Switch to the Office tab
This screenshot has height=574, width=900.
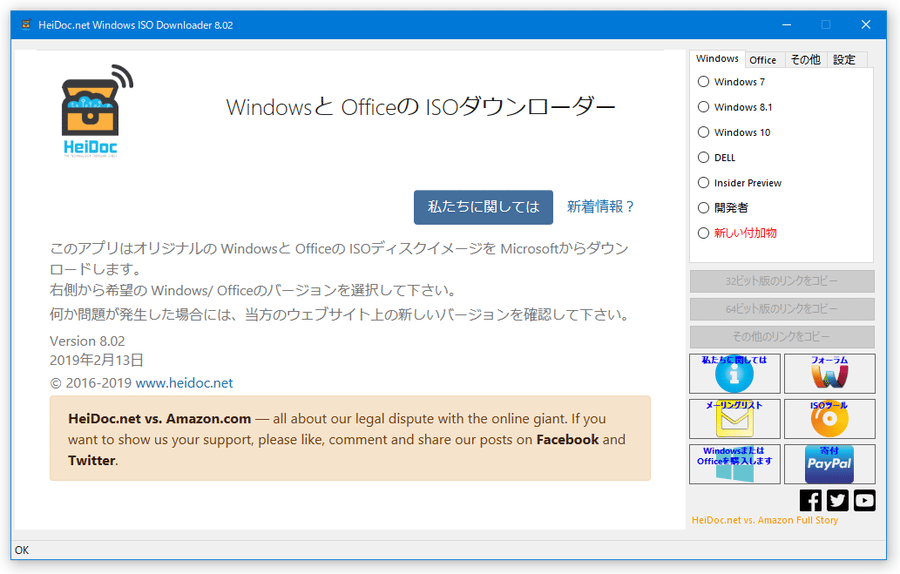[x=763, y=60]
